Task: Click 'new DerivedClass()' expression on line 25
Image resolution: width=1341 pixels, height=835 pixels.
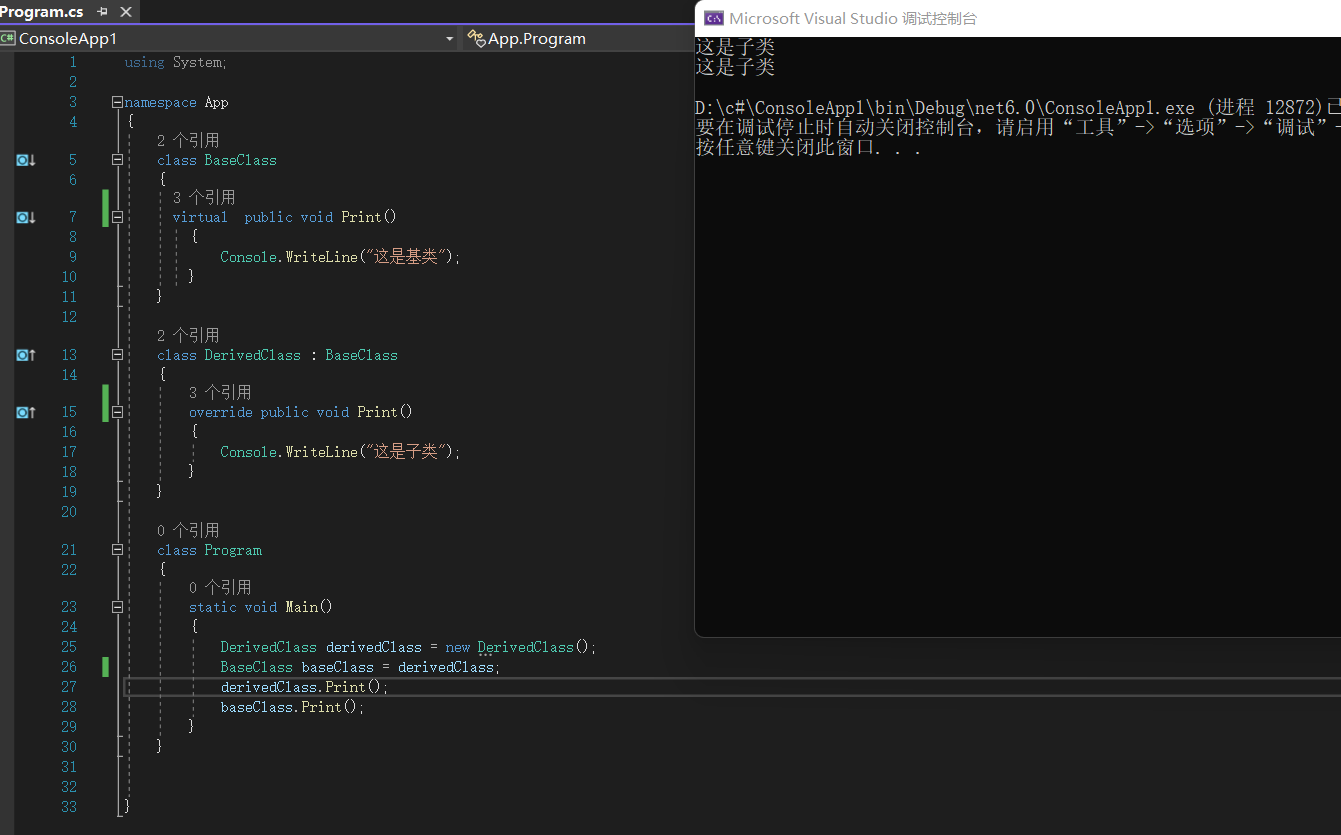Action: (x=519, y=647)
